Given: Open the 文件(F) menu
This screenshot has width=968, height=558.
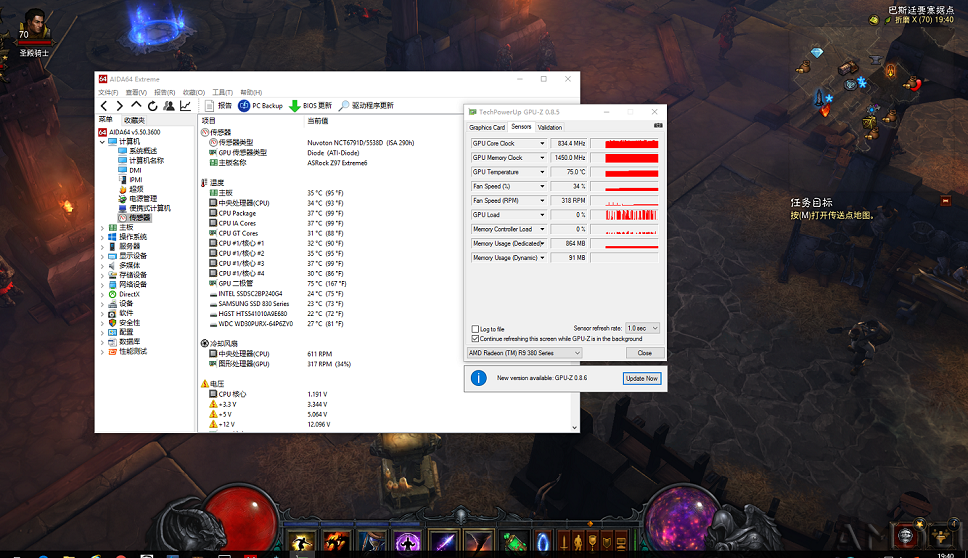Looking at the screenshot, I should 108,93.
